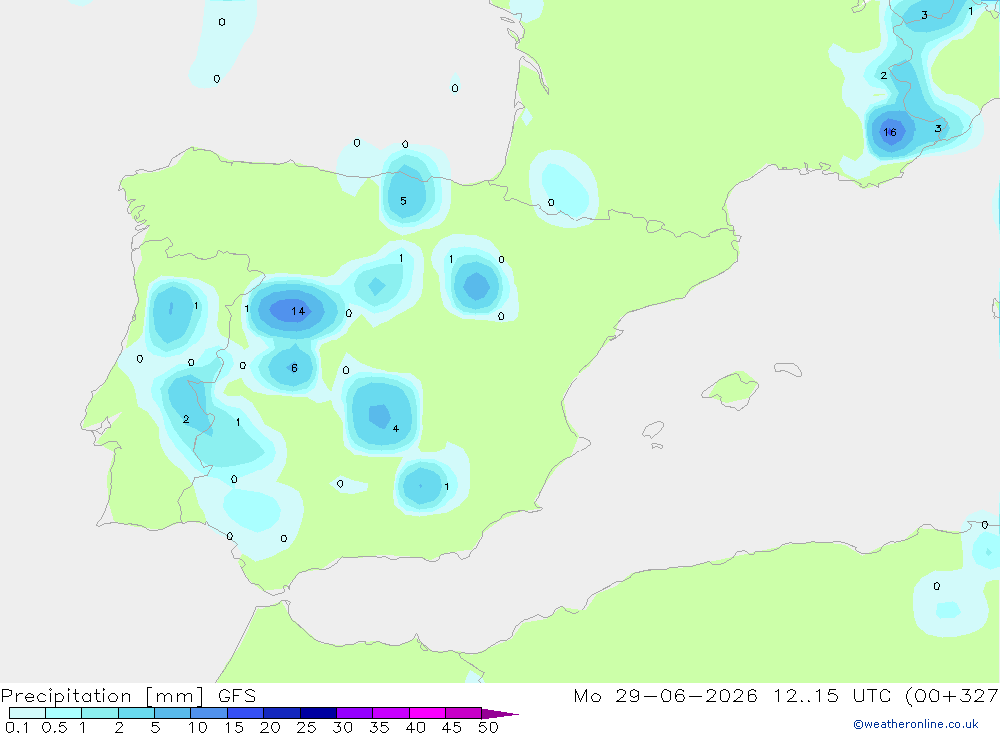Click the legend label '15'
This screenshot has width=1000, height=733.
[233, 727]
